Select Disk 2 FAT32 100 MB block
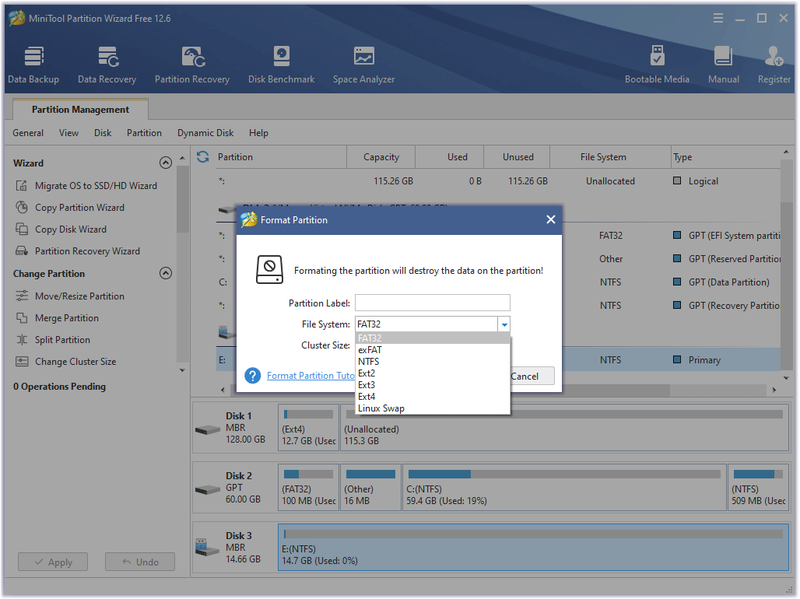The height and width of the screenshot is (599, 800). pos(308,487)
